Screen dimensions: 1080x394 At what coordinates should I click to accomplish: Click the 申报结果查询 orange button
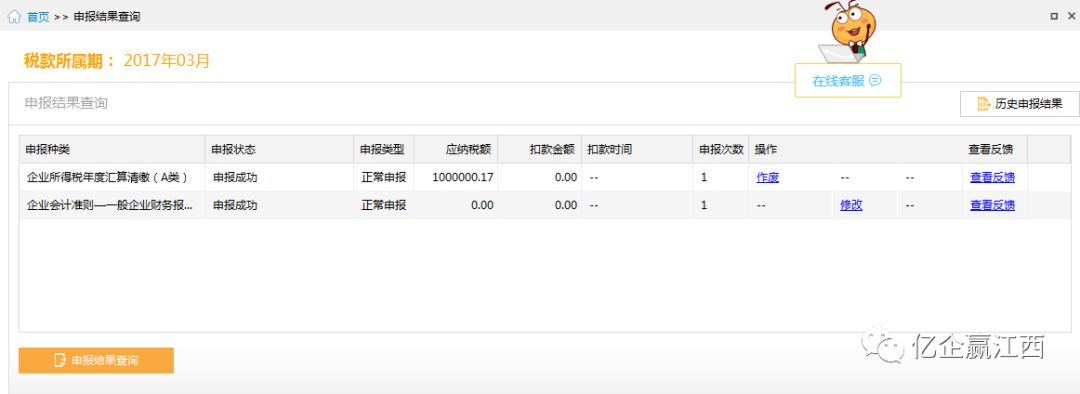(x=96, y=360)
